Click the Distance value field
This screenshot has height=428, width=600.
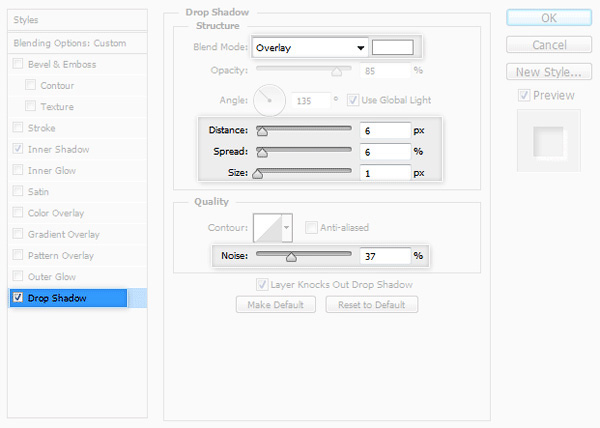[x=385, y=131]
